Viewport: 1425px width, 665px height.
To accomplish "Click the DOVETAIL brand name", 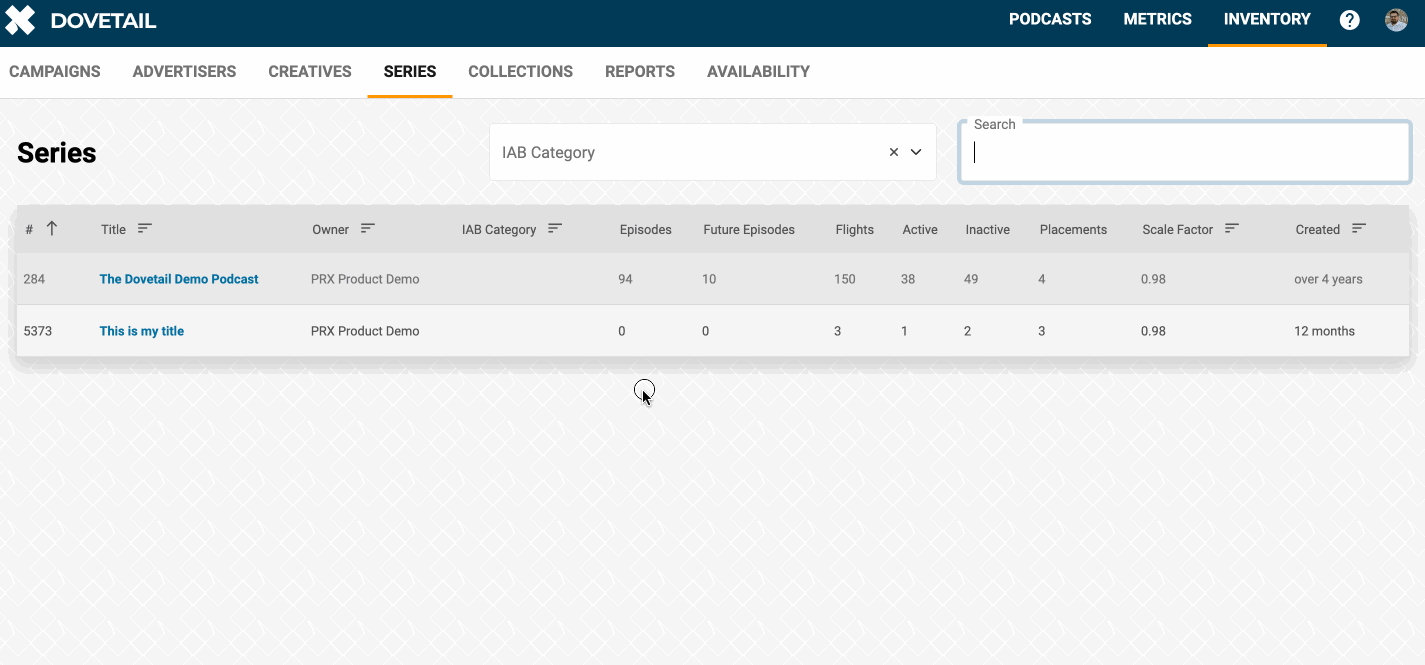I will pyautogui.click(x=103, y=21).
